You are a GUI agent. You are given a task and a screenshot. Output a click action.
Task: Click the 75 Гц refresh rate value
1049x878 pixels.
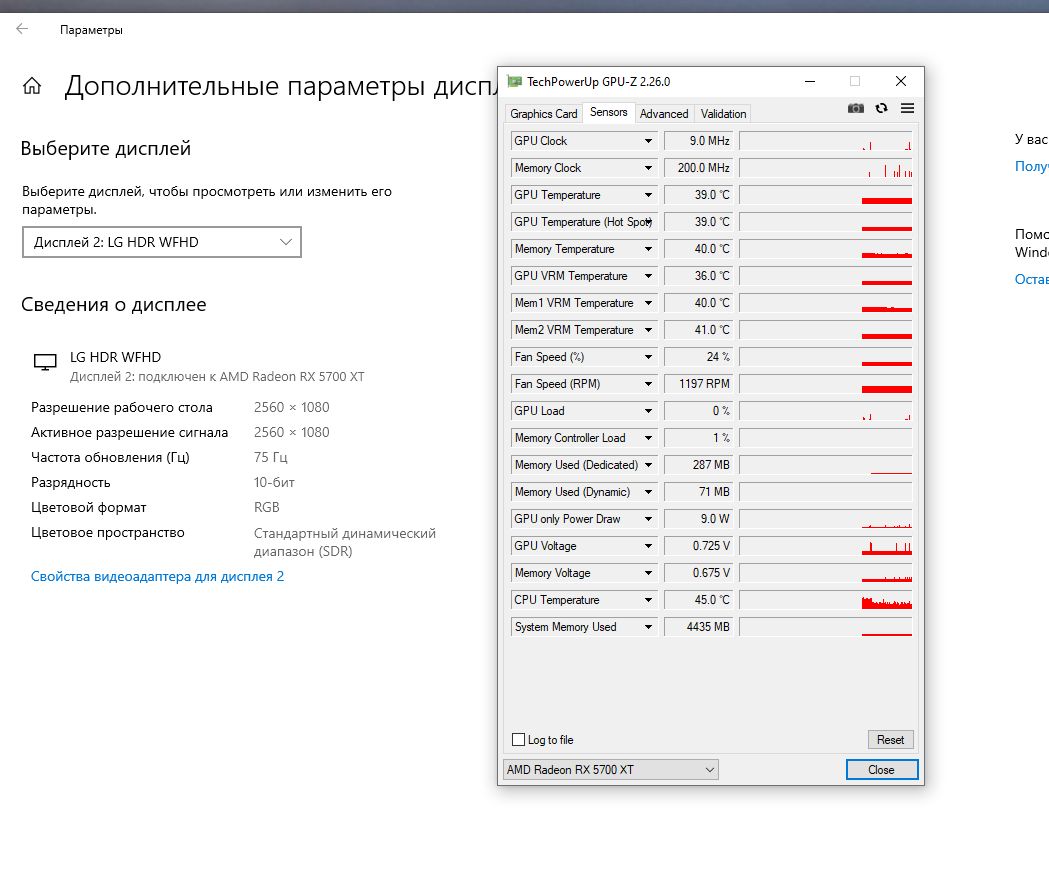tap(270, 457)
